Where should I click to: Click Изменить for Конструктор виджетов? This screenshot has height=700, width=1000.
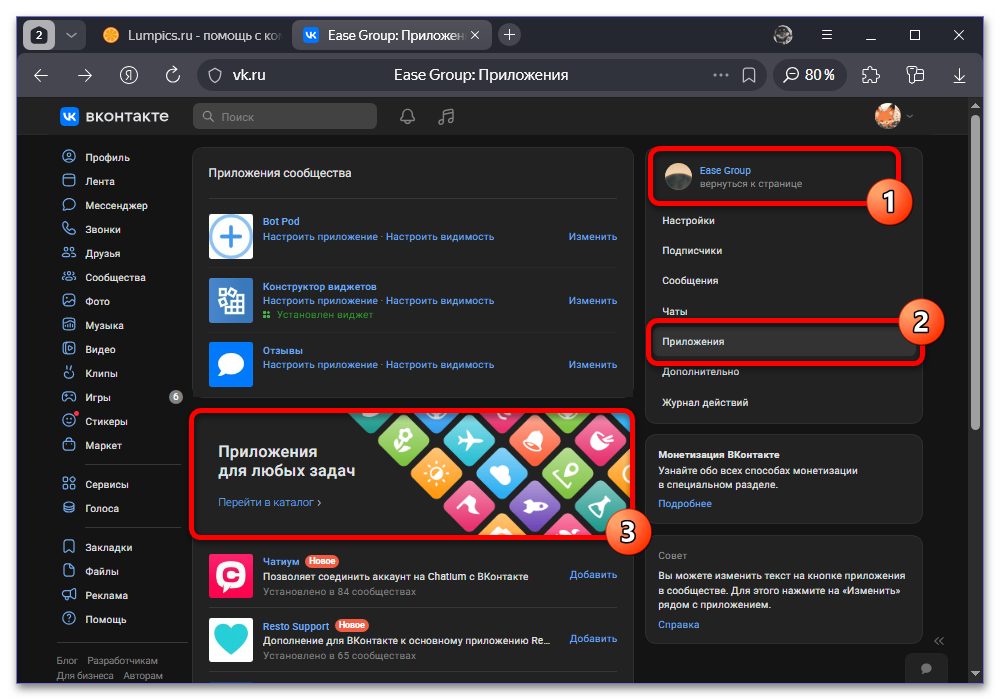(x=592, y=300)
